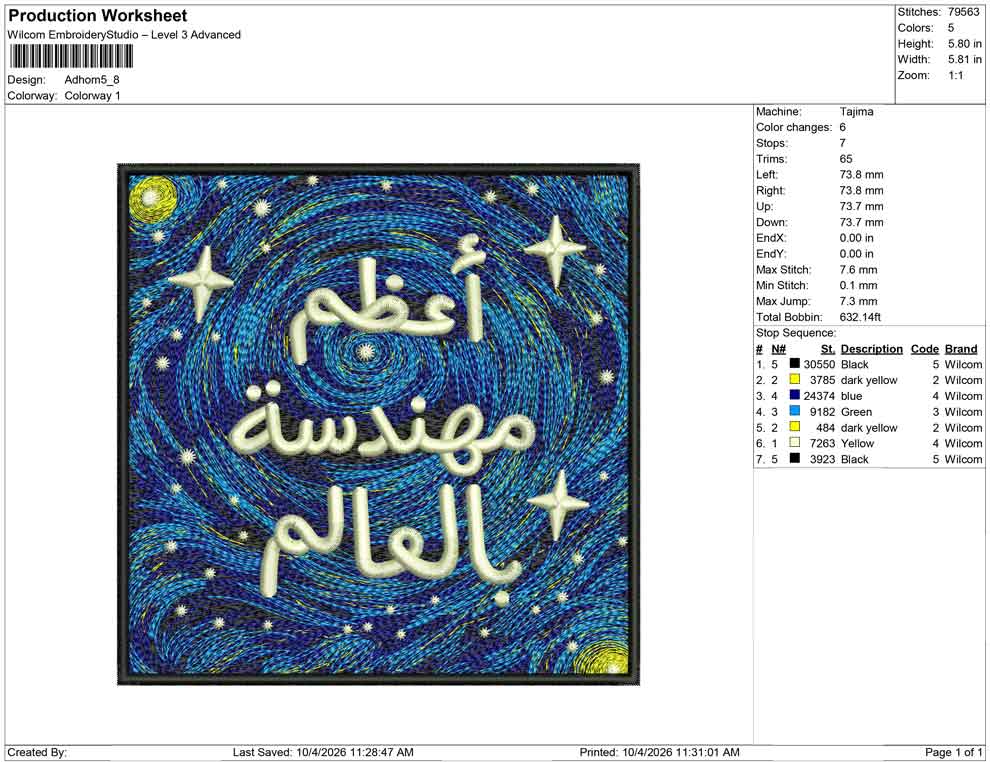Screen dimensions: 990x762
Task: Click the cream Yellow swatch in stop 6
Action: coord(795,443)
